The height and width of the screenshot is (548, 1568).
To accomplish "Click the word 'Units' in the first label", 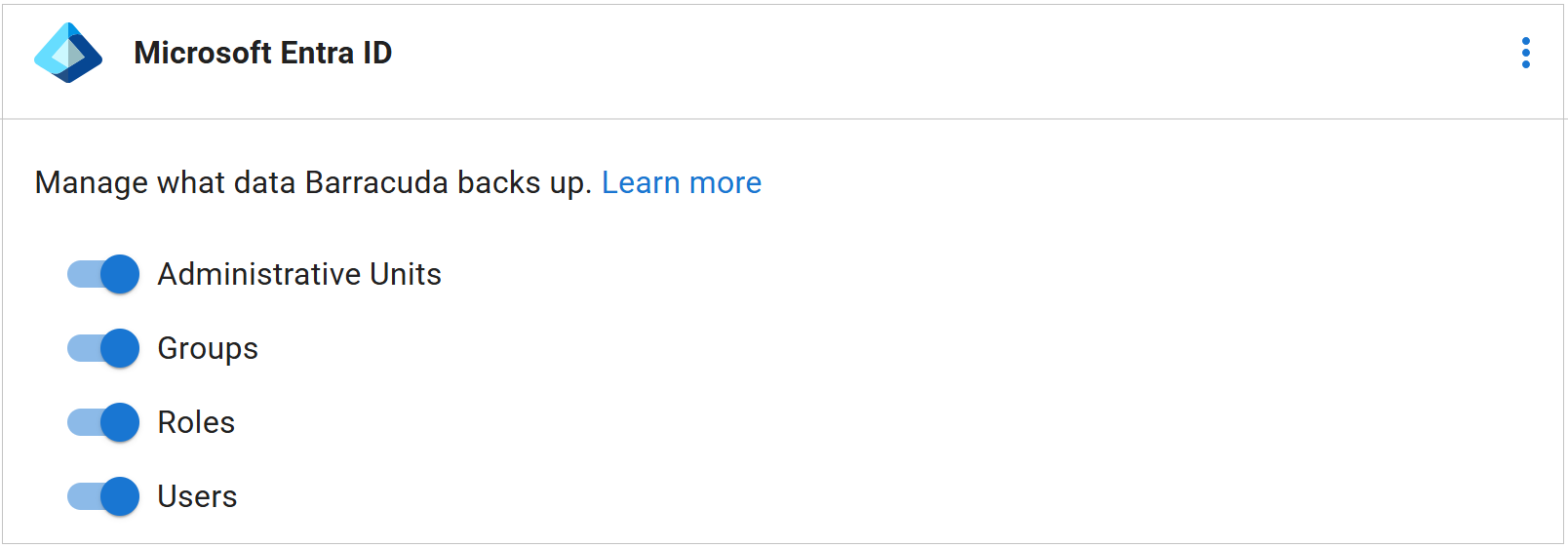I will pyautogui.click(x=406, y=274).
